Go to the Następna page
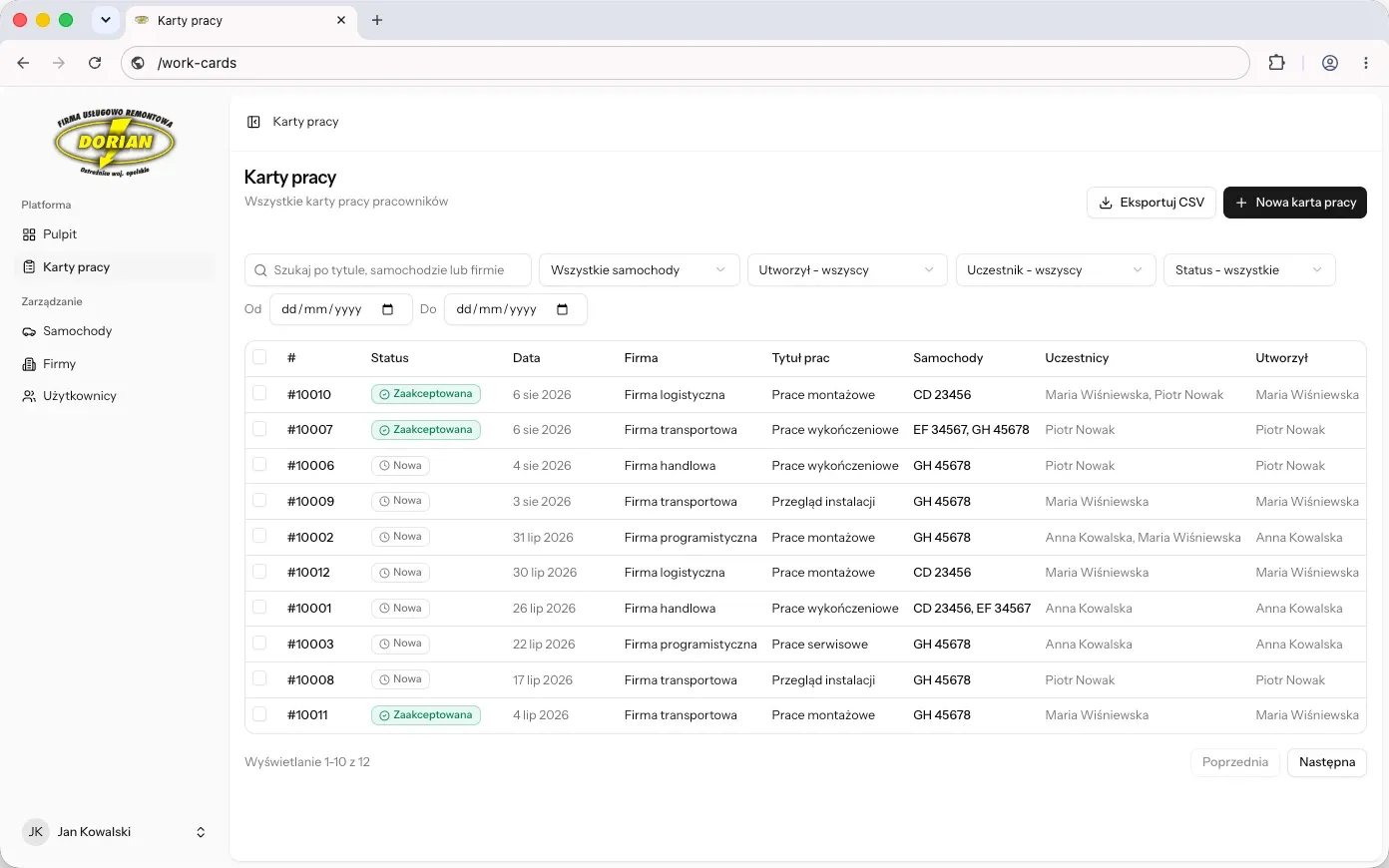Viewport: 1389px width, 868px height. click(1327, 762)
